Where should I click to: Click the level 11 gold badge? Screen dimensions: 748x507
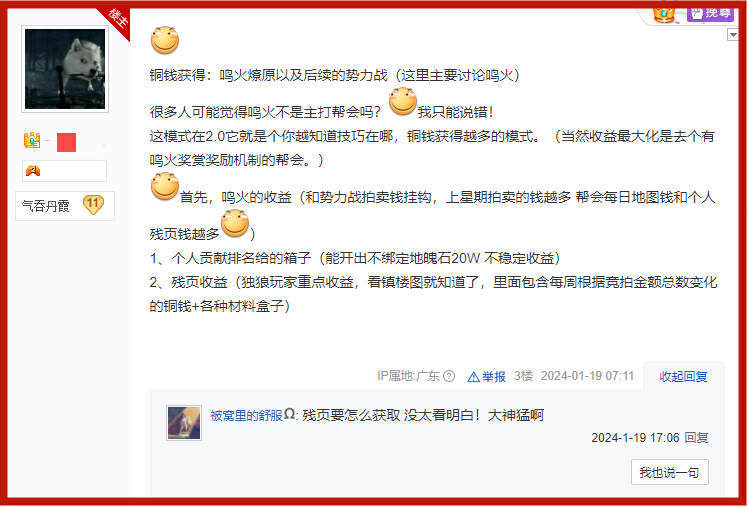[x=93, y=205]
